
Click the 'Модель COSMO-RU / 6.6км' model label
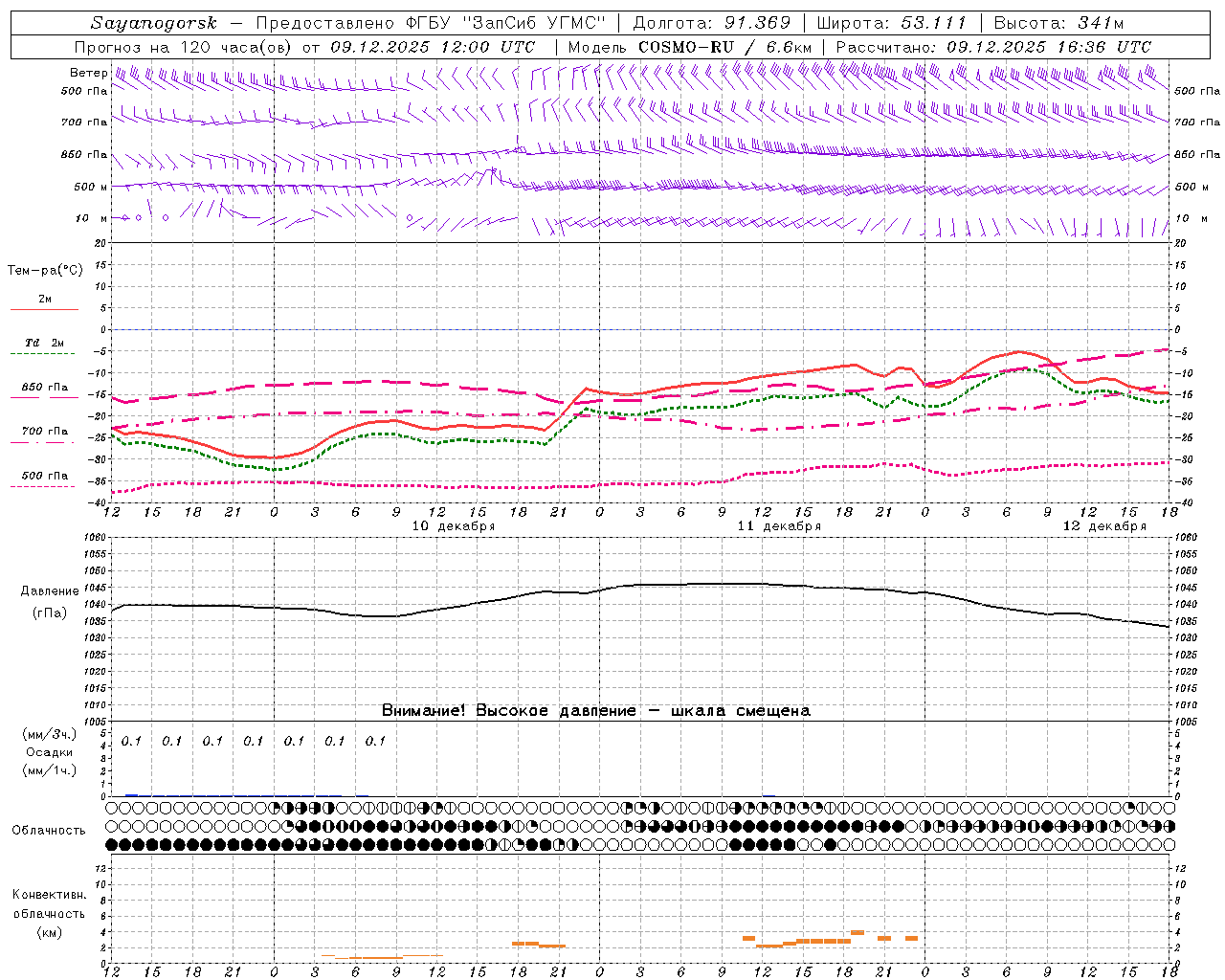click(x=690, y=47)
